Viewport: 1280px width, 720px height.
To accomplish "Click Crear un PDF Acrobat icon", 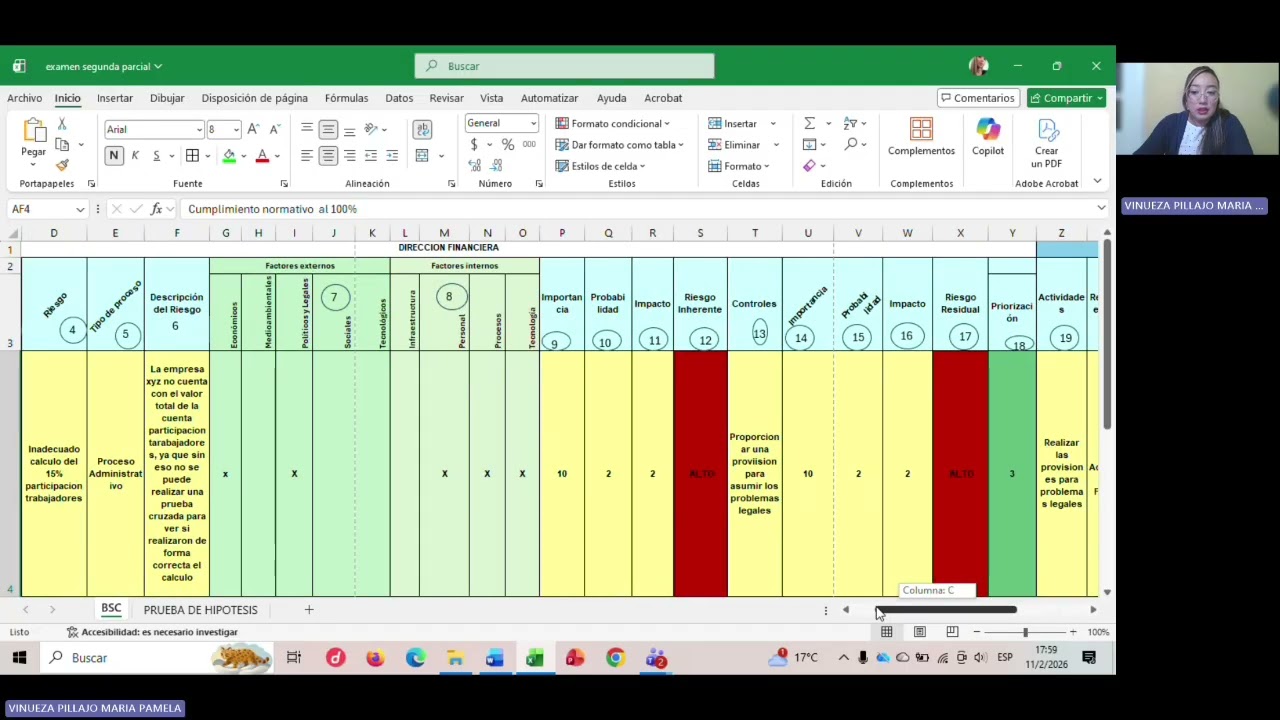I will coord(1047,130).
